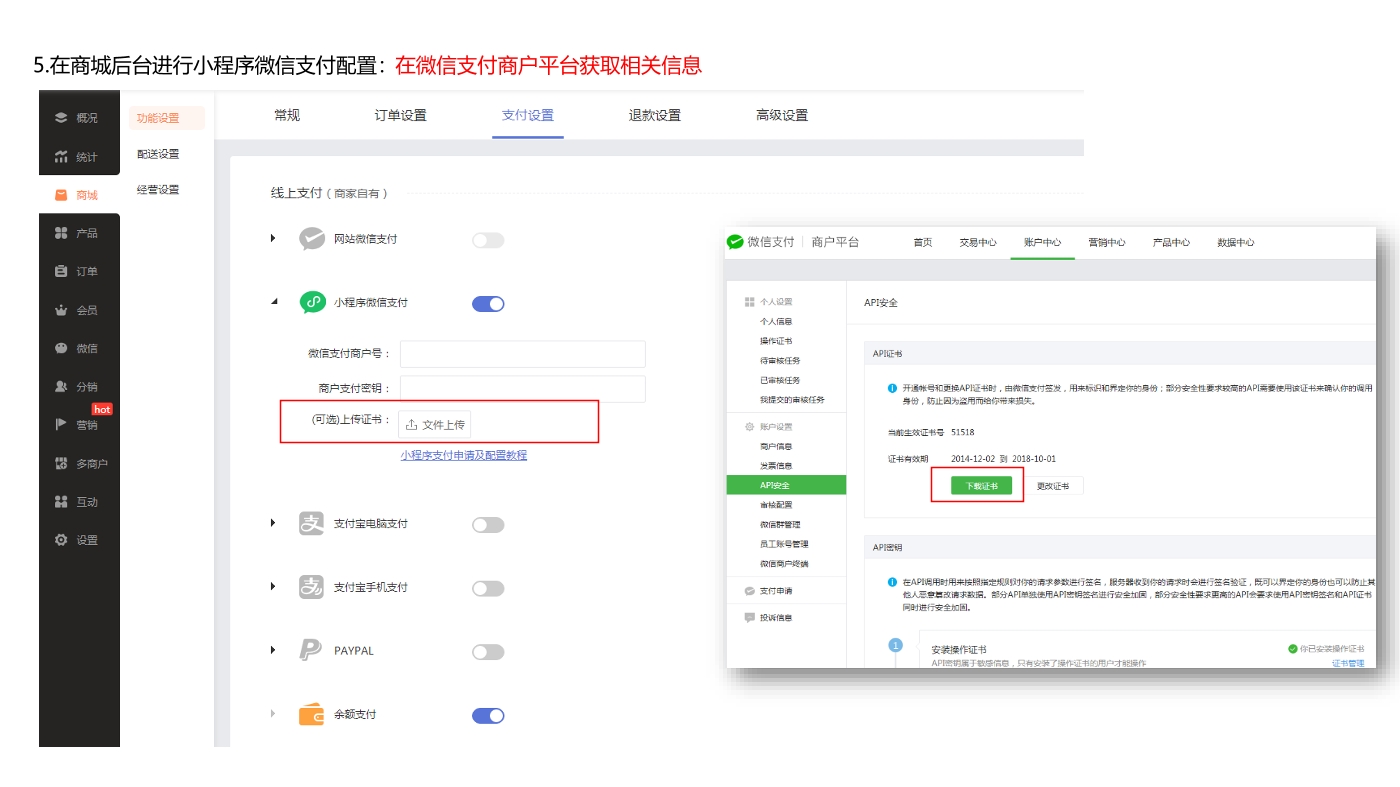
Task: Expand the PAYPAL row arrow
Action: click(273, 650)
